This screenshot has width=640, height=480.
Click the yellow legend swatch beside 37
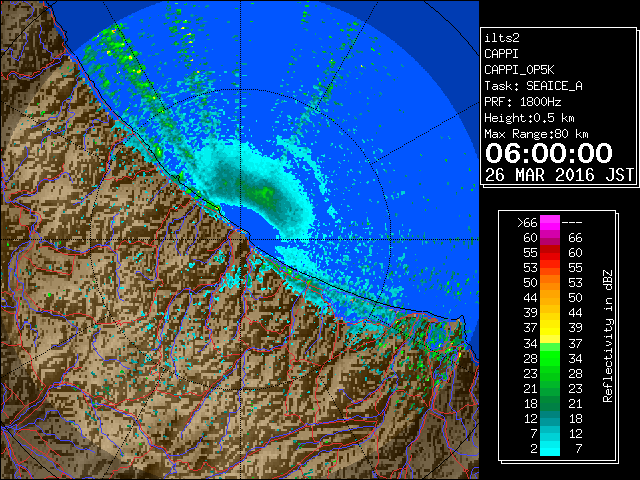click(550, 328)
